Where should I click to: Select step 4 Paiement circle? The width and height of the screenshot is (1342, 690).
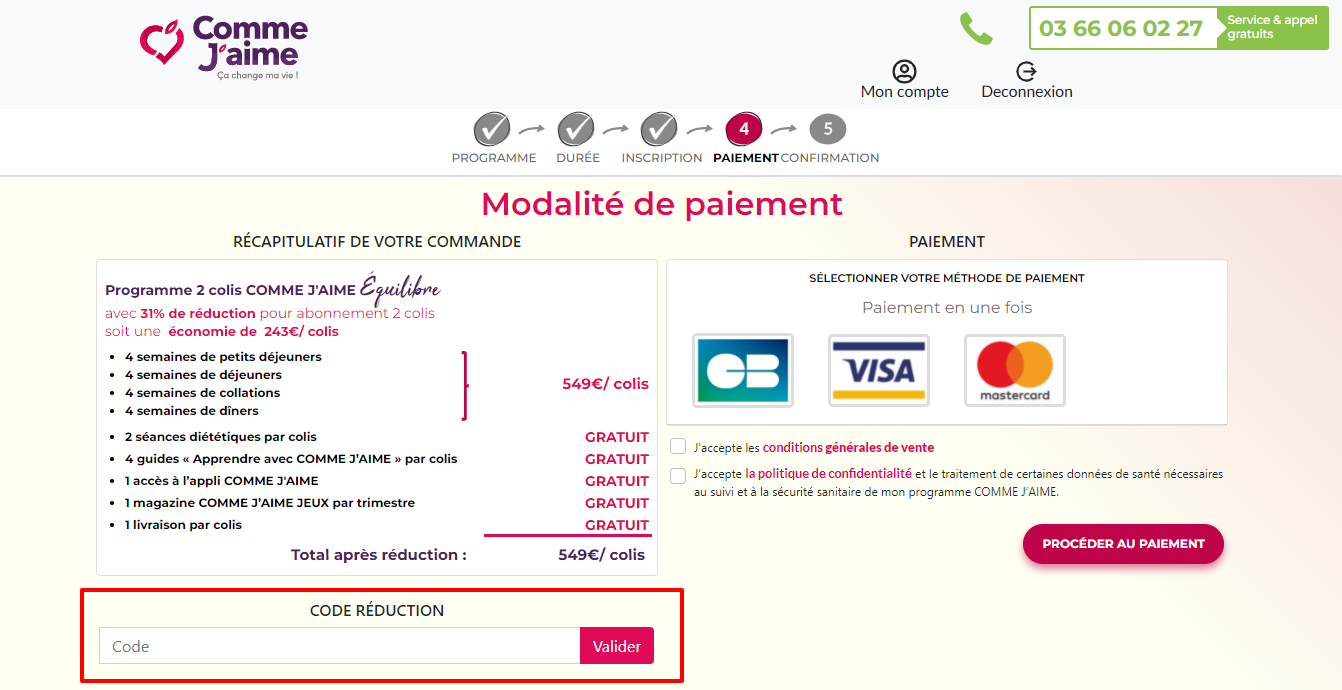pyautogui.click(x=744, y=129)
